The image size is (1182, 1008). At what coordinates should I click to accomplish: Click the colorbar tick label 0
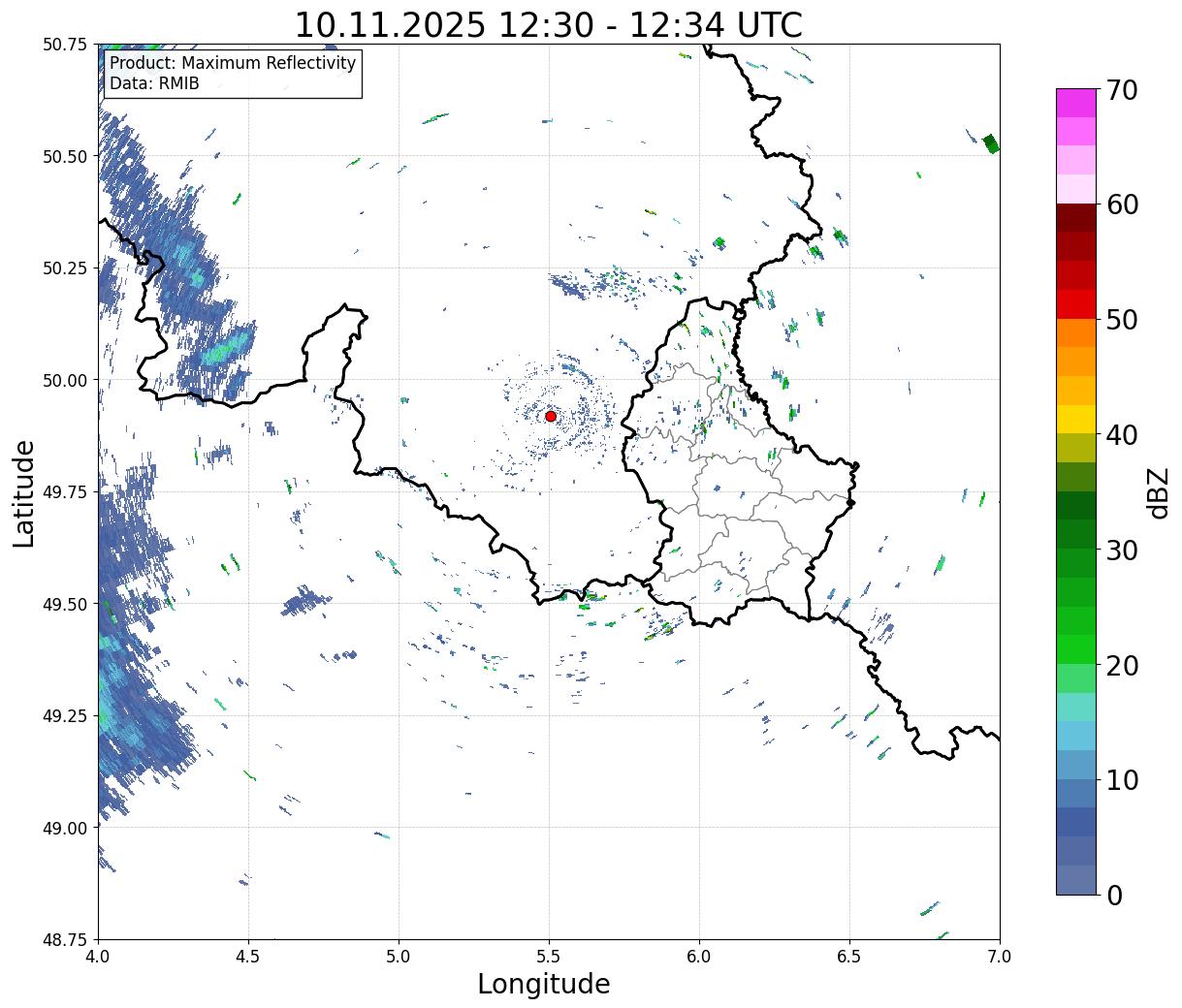[1114, 896]
